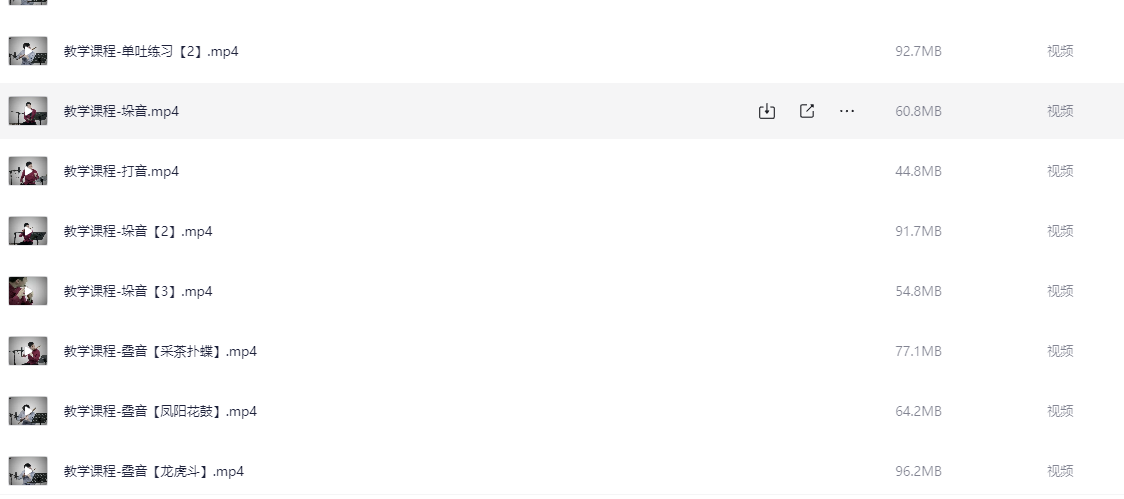Select the row showing 44.8MB size
The width and height of the screenshot is (1124, 499).
[562, 171]
